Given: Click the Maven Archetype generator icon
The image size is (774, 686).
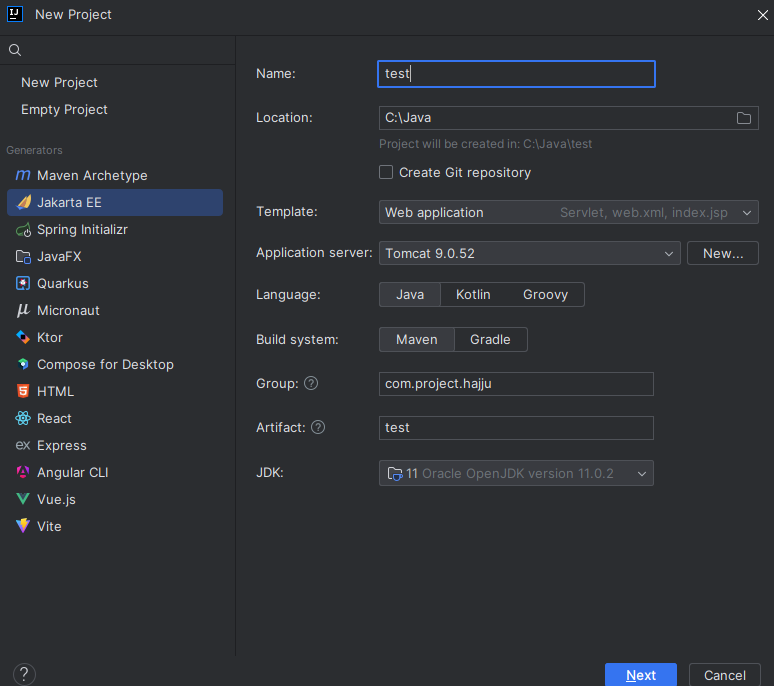Looking at the screenshot, I should tap(23, 175).
